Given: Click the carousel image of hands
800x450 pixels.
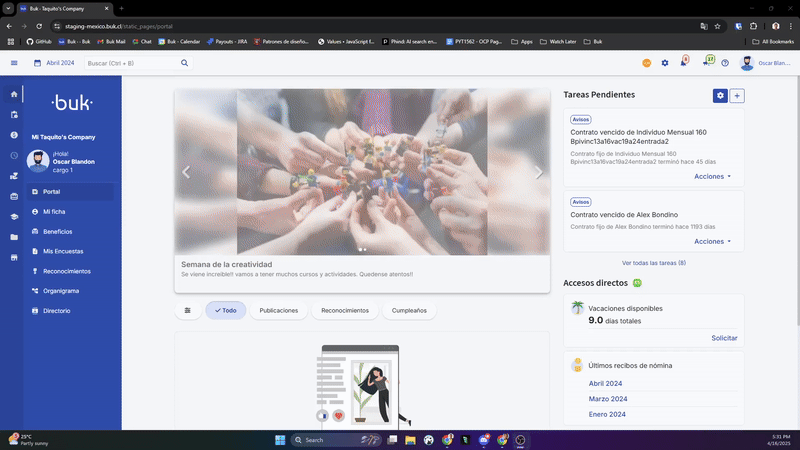Looking at the screenshot, I should pyautogui.click(x=362, y=172).
